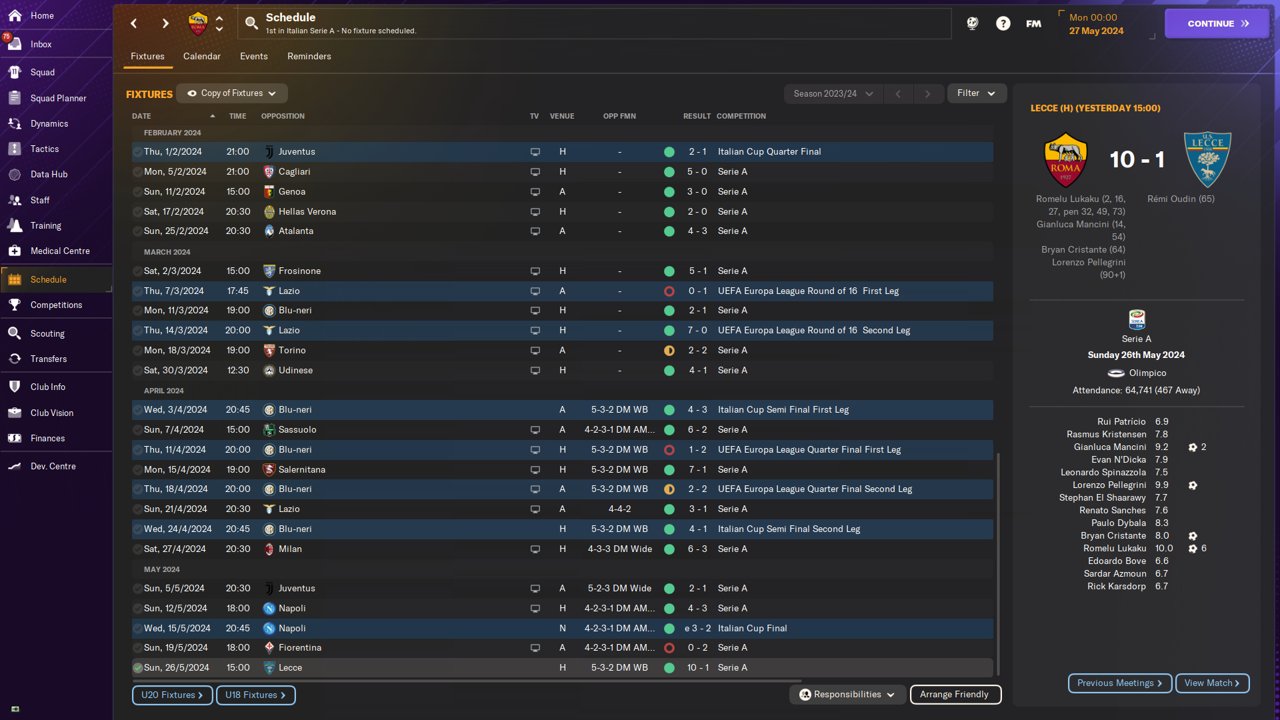The height and width of the screenshot is (720, 1280).
Task: Open the Squad Planner icon
Action: tap(15, 98)
